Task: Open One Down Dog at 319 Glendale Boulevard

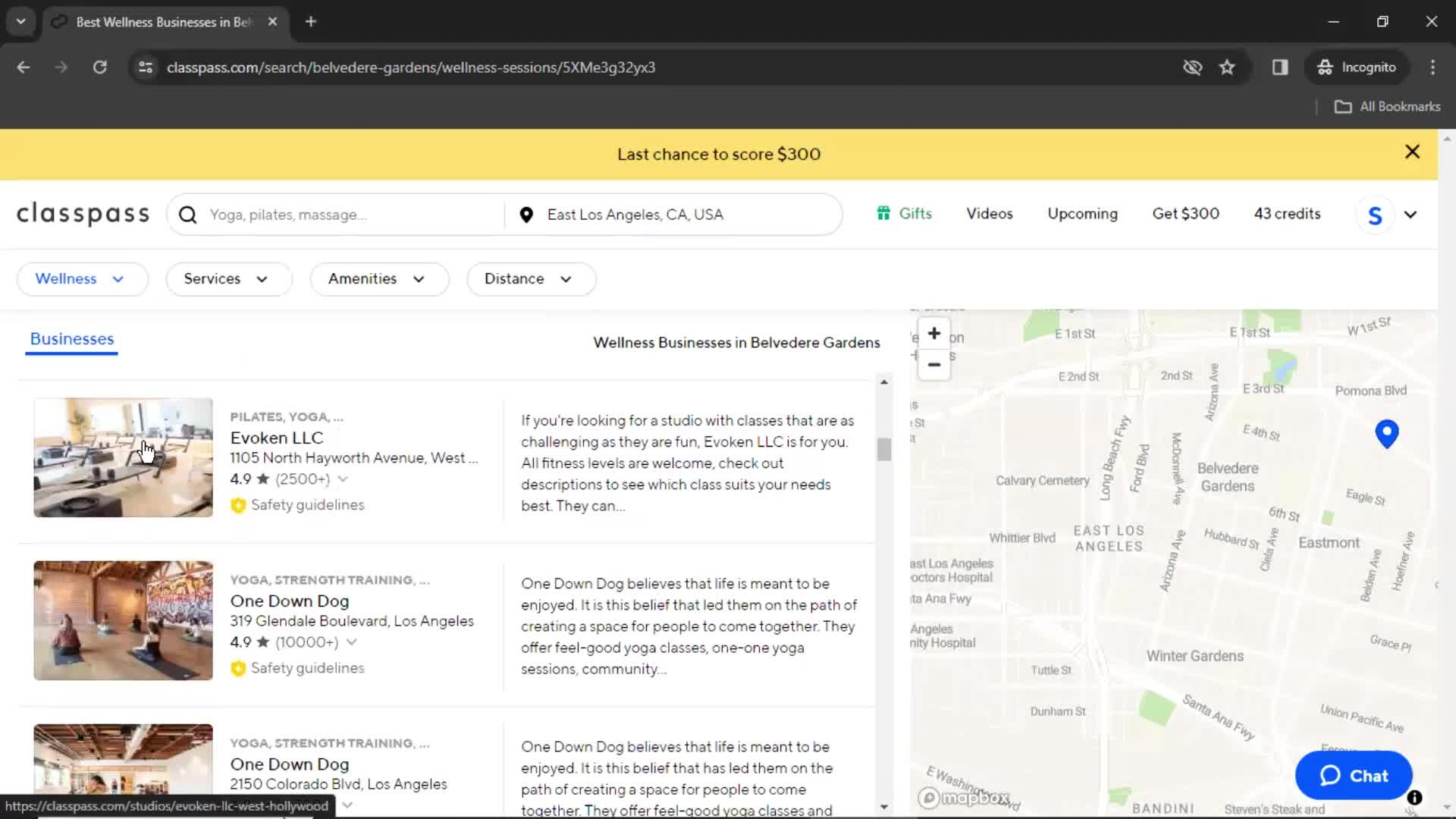Action: point(290,601)
